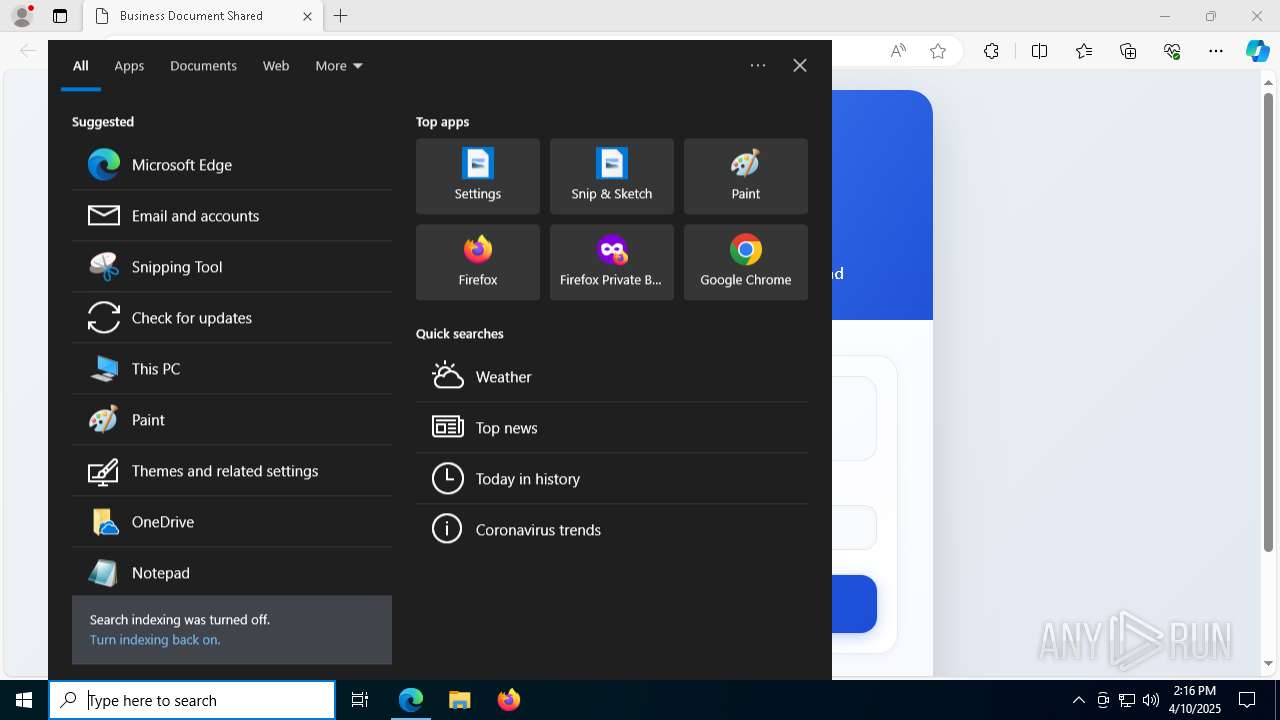Screen dimensions: 1280x720
Task: Open Microsoft Edge from suggested list
Action: (232, 164)
